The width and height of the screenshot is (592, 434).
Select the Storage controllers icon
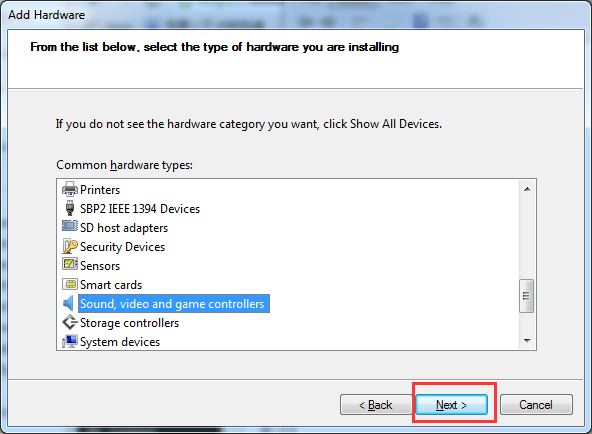(x=69, y=323)
